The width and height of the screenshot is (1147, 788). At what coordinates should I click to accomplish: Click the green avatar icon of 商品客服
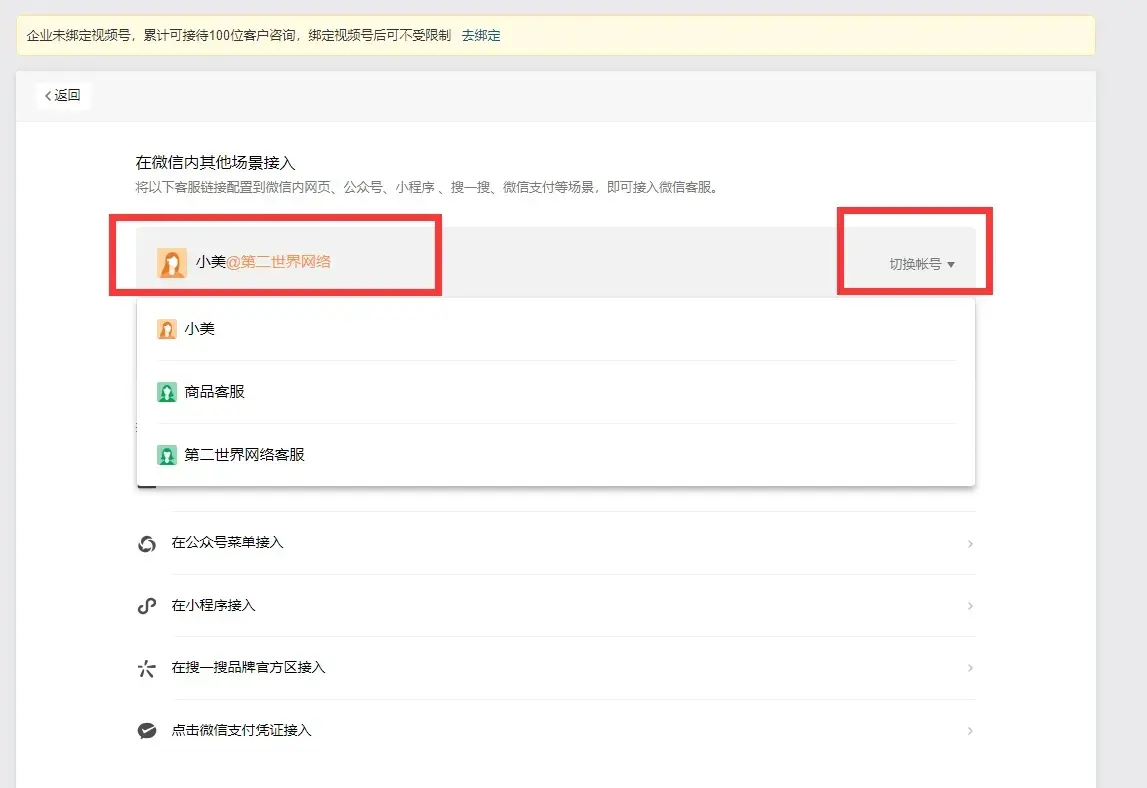pyautogui.click(x=167, y=392)
